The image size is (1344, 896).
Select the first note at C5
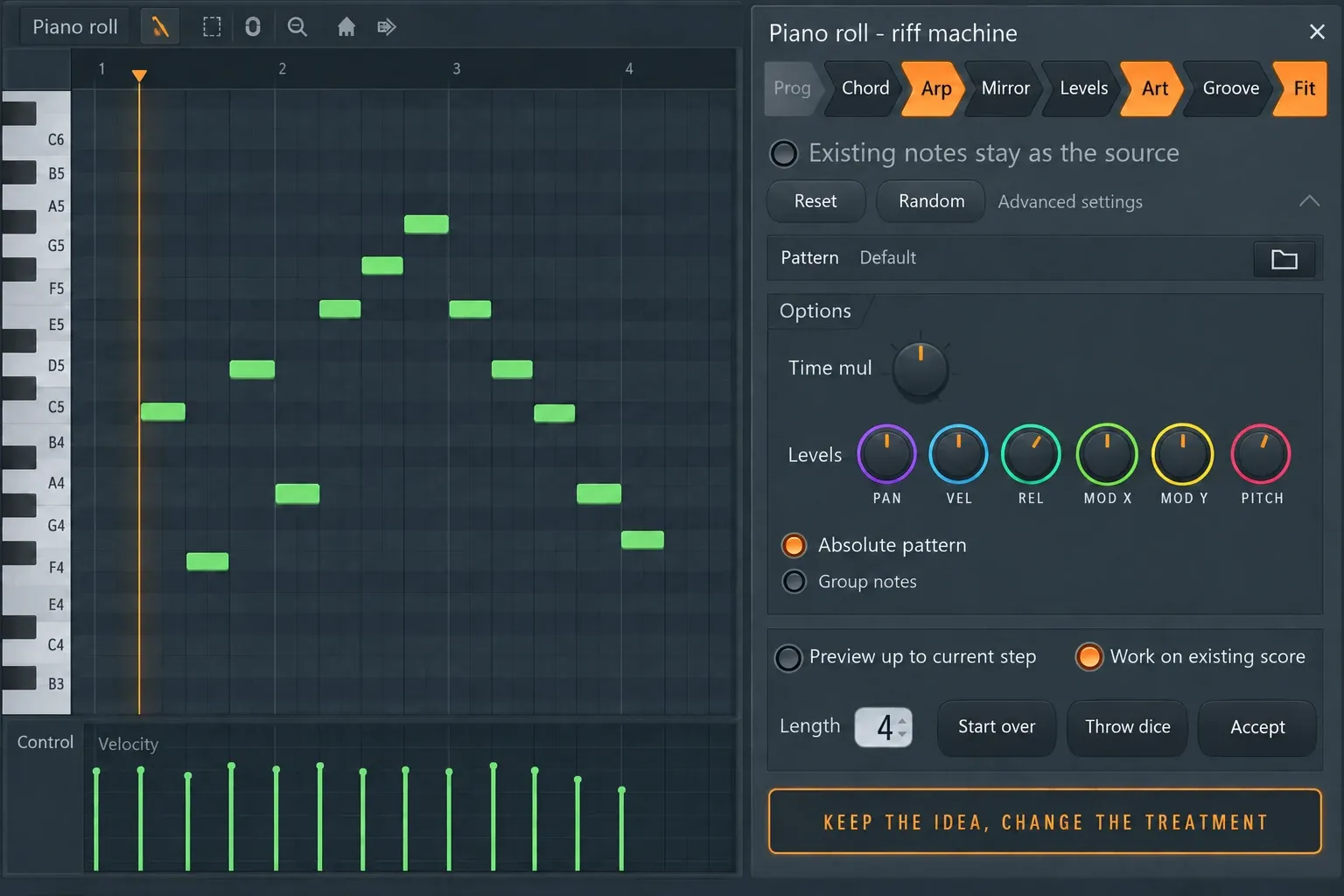pyautogui.click(x=163, y=412)
